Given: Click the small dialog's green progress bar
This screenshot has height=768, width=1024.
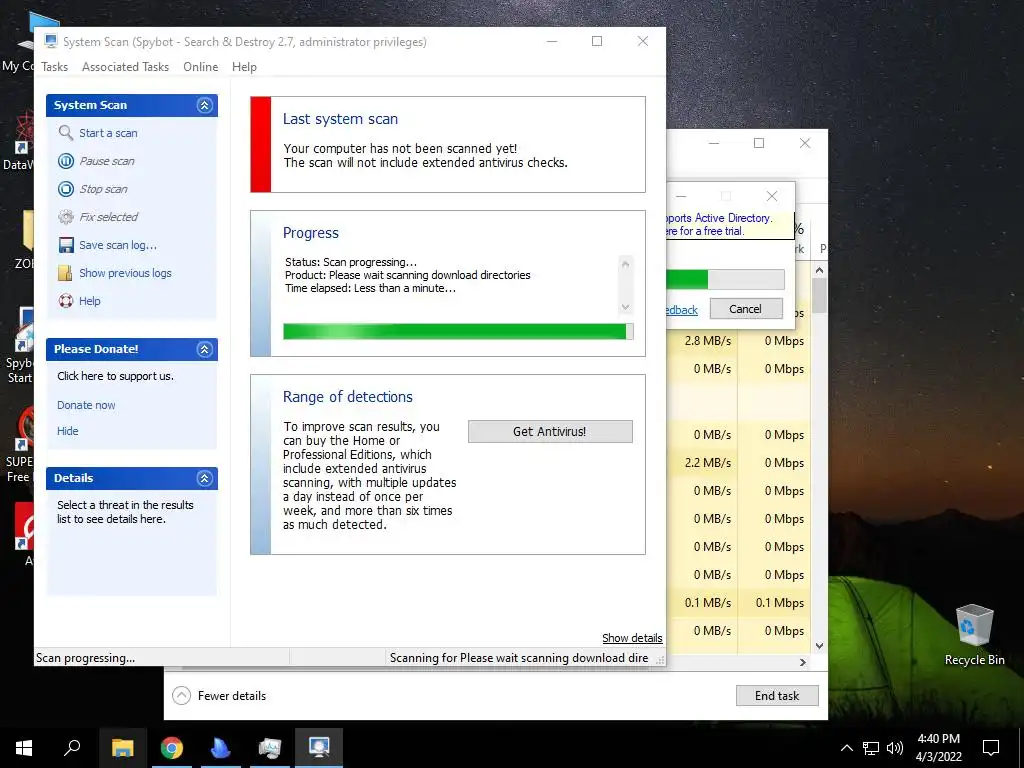Looking at the screenshot, I should 725,280.
